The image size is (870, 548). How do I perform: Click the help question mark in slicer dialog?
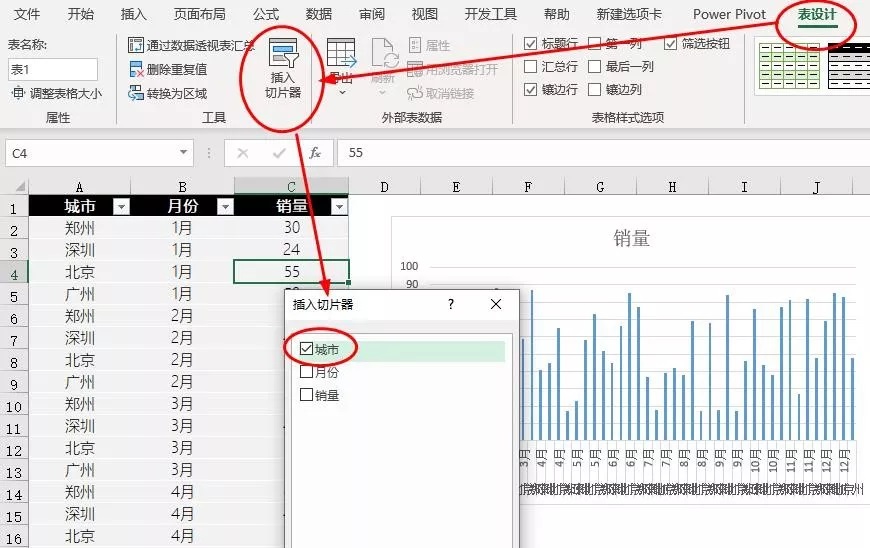(451, 304)
